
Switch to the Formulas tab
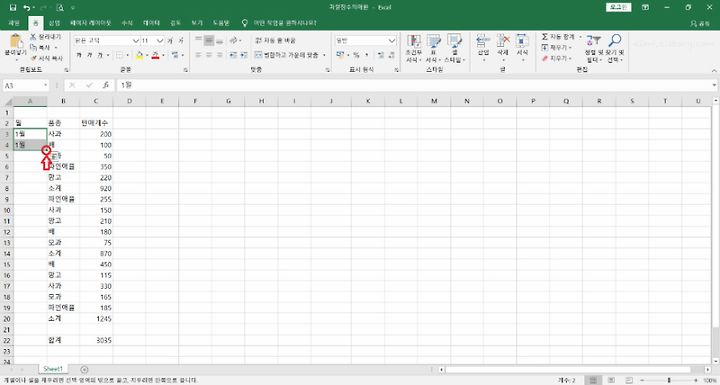pyautogui.click(x=127, y=23)
